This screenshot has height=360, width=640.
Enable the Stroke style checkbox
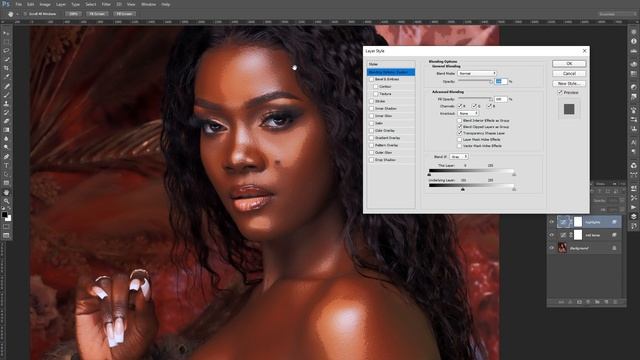371,101
